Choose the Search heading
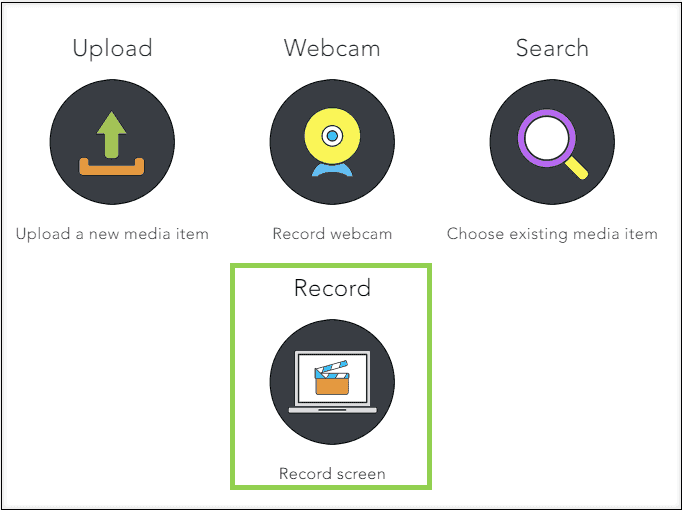 tap(552, 48)
